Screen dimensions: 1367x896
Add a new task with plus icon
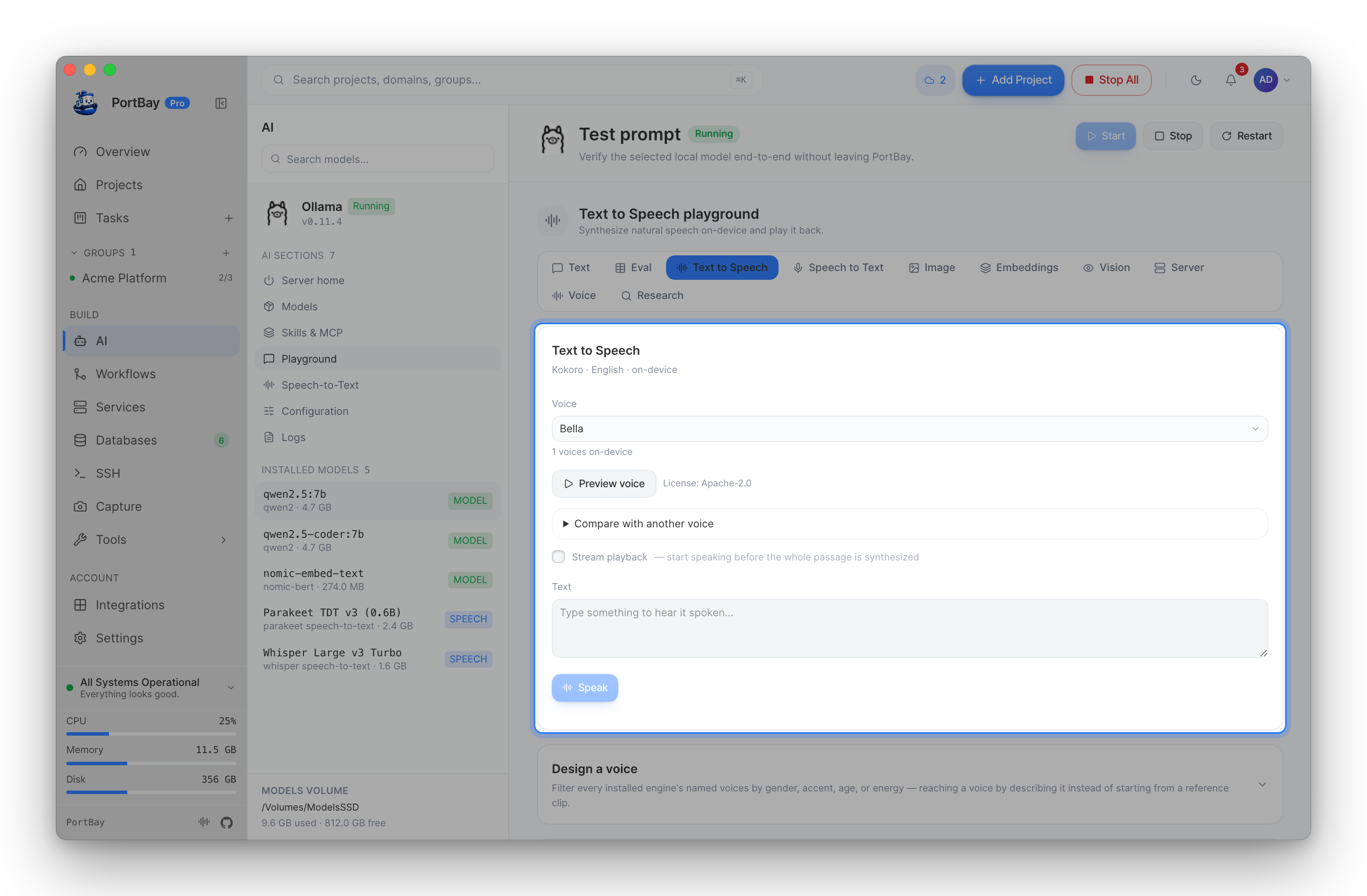click(228, 218)
